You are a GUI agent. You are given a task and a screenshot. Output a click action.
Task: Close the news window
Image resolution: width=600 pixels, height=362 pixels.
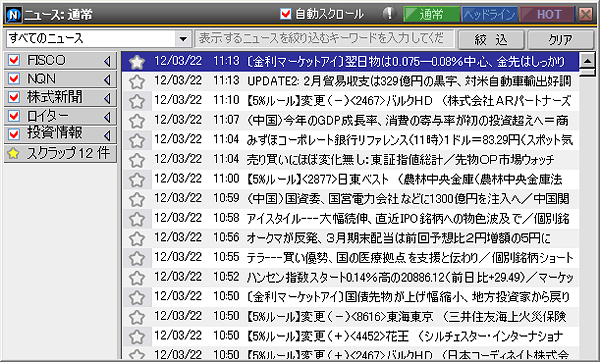pos(585,15)
